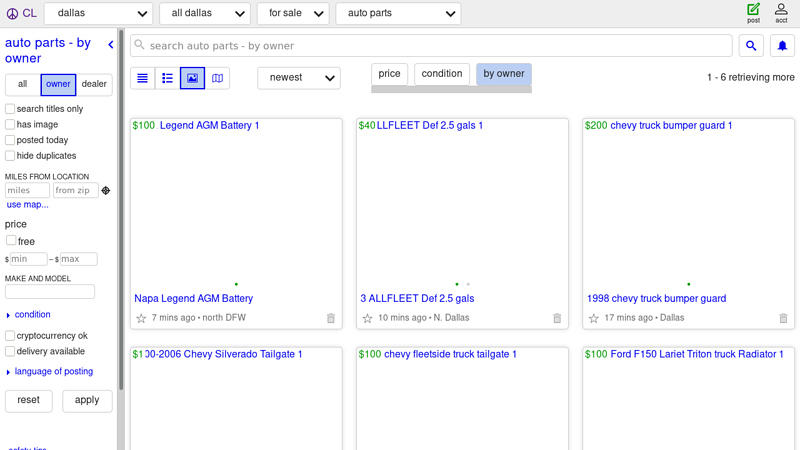The width and height of the screenshot is (800, 450).
Task: Click the sidebar vertical scrollbar
Action: [x=121, y=209]
